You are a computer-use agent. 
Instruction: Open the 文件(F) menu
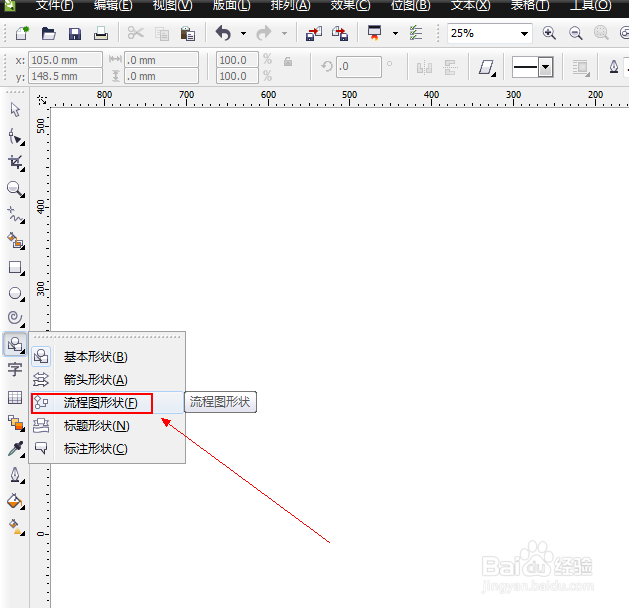click(x=55, y=6)
